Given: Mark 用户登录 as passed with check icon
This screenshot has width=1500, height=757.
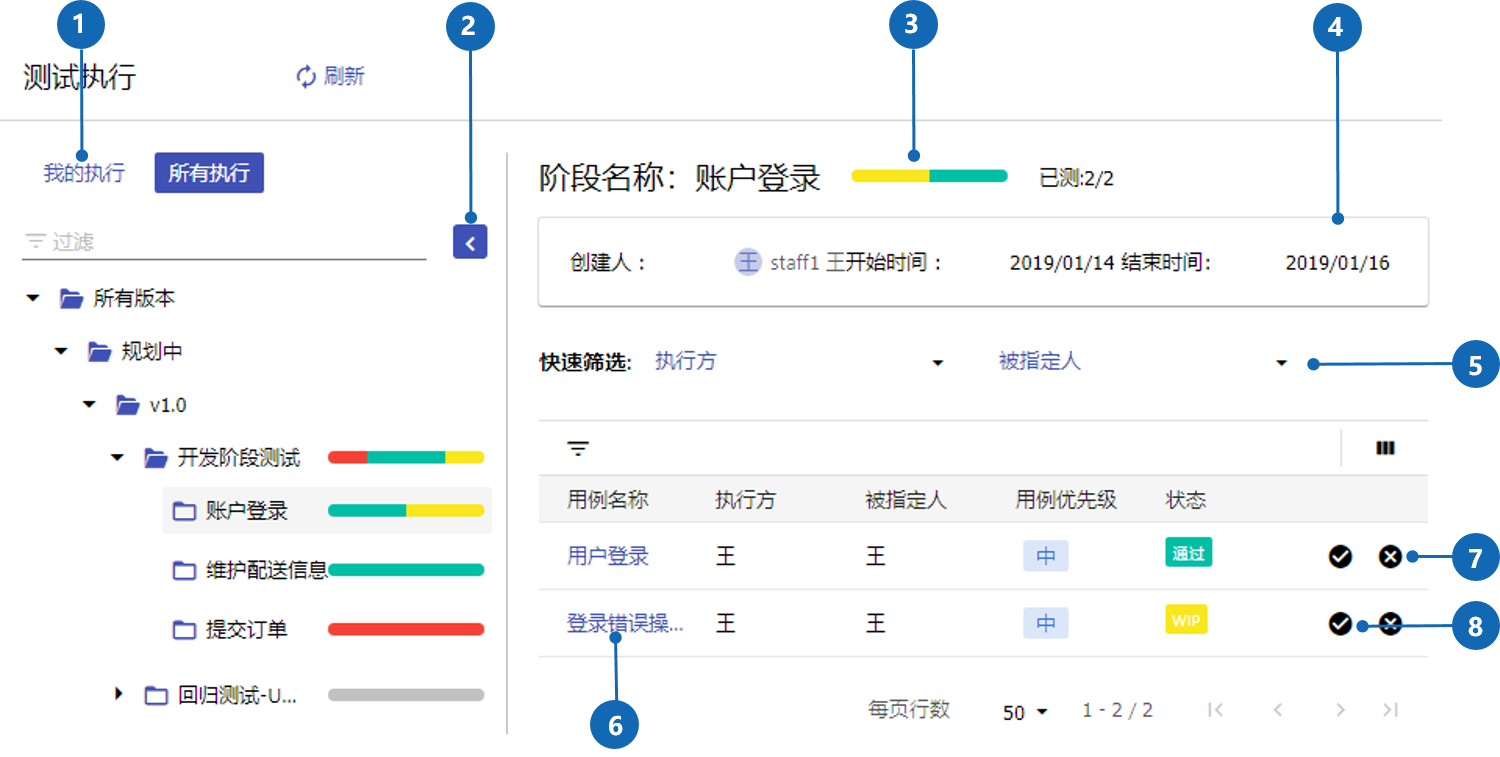Looking at the screenshot, I should click(x=1340, y=557).
